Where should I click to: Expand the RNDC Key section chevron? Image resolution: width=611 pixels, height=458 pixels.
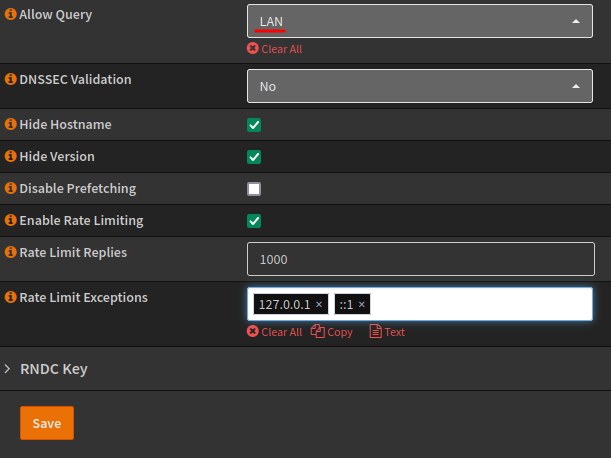[x=7, y=369]
